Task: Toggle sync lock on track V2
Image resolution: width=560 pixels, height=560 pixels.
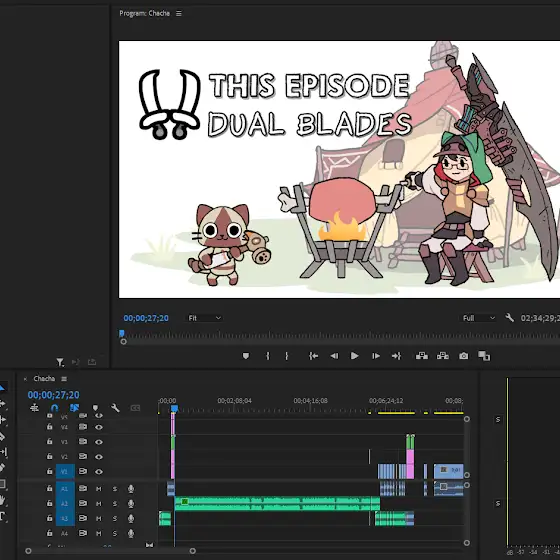Action: (83, 456)
